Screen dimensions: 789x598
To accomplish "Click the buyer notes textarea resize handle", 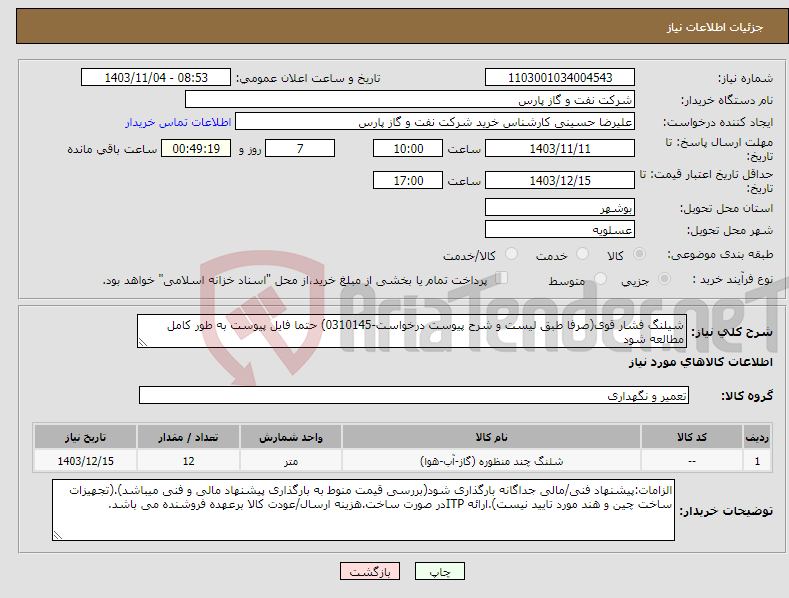I will click(58, 535).
